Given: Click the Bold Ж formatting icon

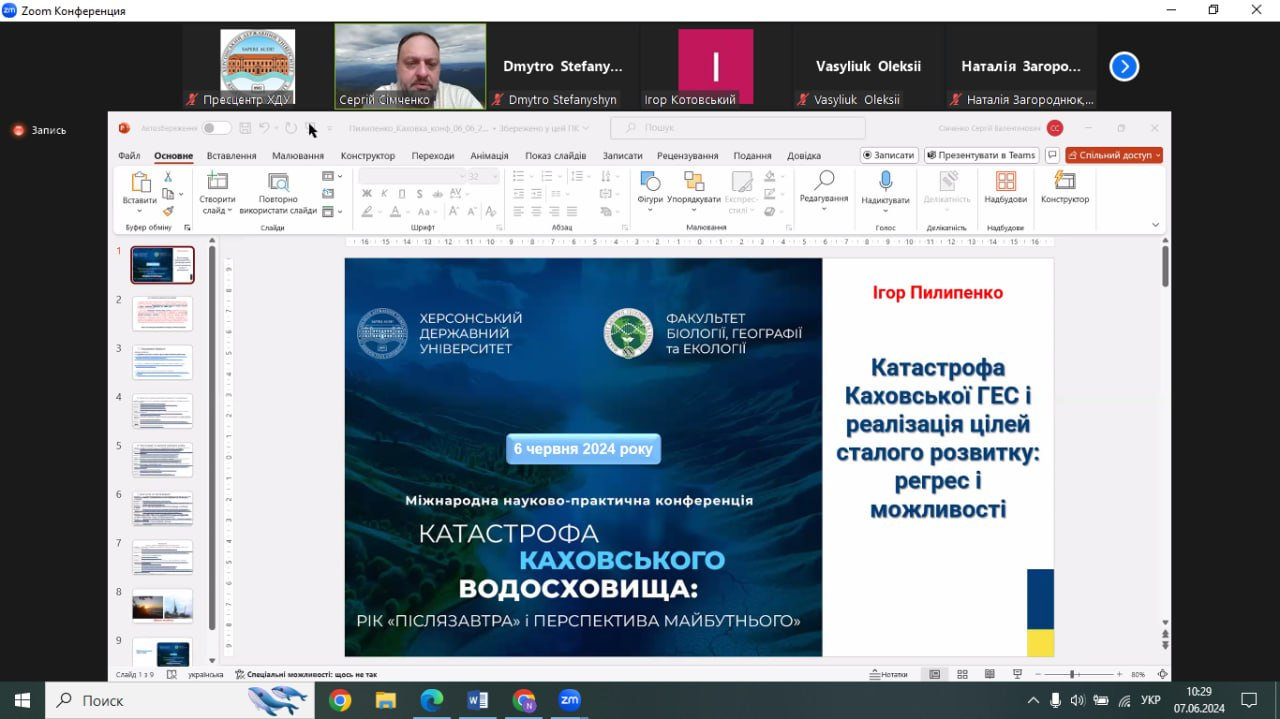Looking at the screenshot, I should [x=366, y=194].
